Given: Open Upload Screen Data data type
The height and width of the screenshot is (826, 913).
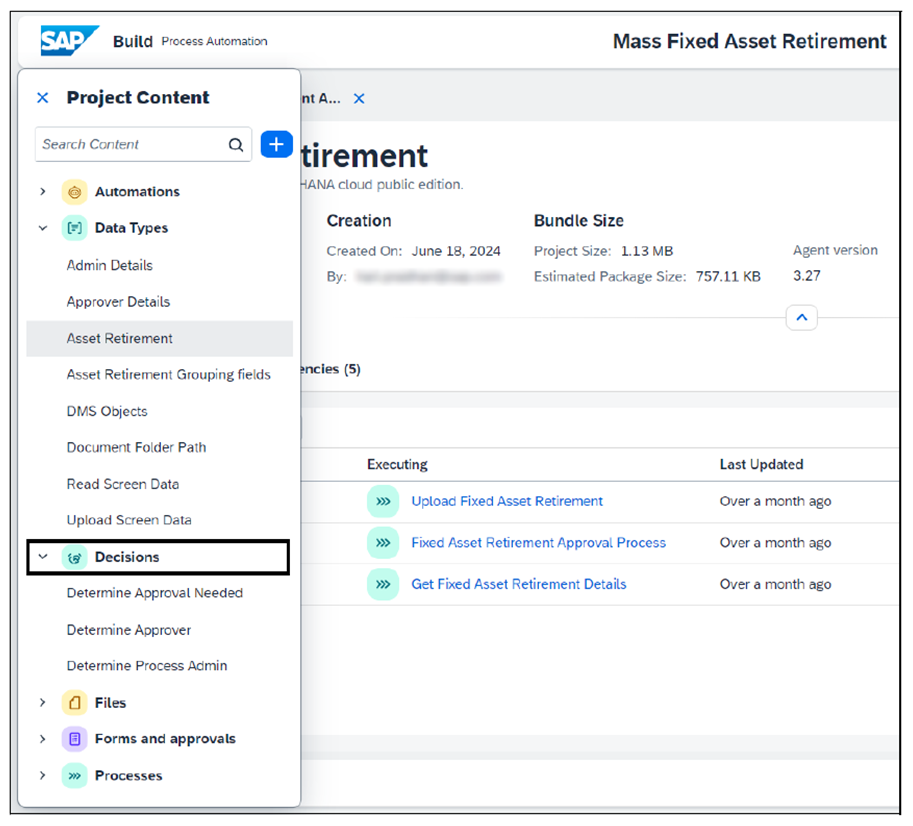Looking at the screenshot, I should 129,520.
